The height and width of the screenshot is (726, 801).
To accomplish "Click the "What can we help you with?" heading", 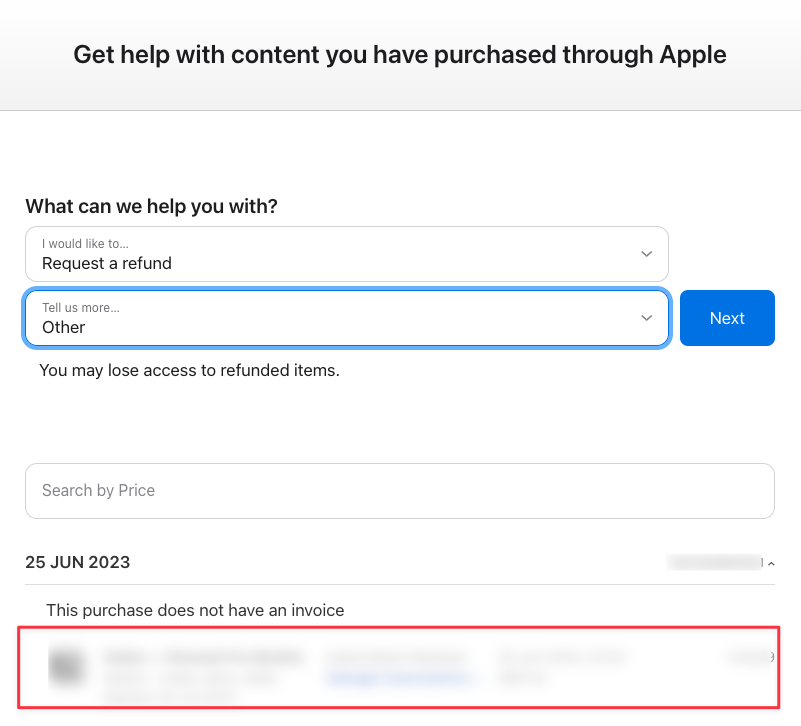I will 151,206.
